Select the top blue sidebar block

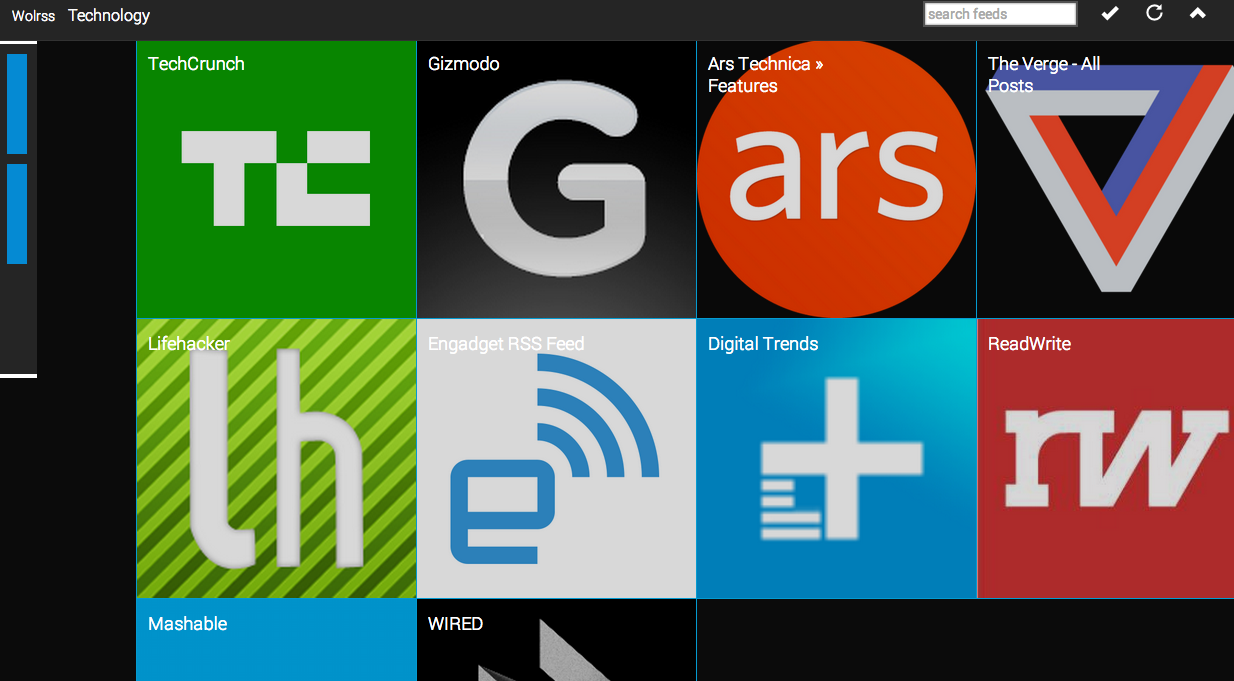click(17, 104)
